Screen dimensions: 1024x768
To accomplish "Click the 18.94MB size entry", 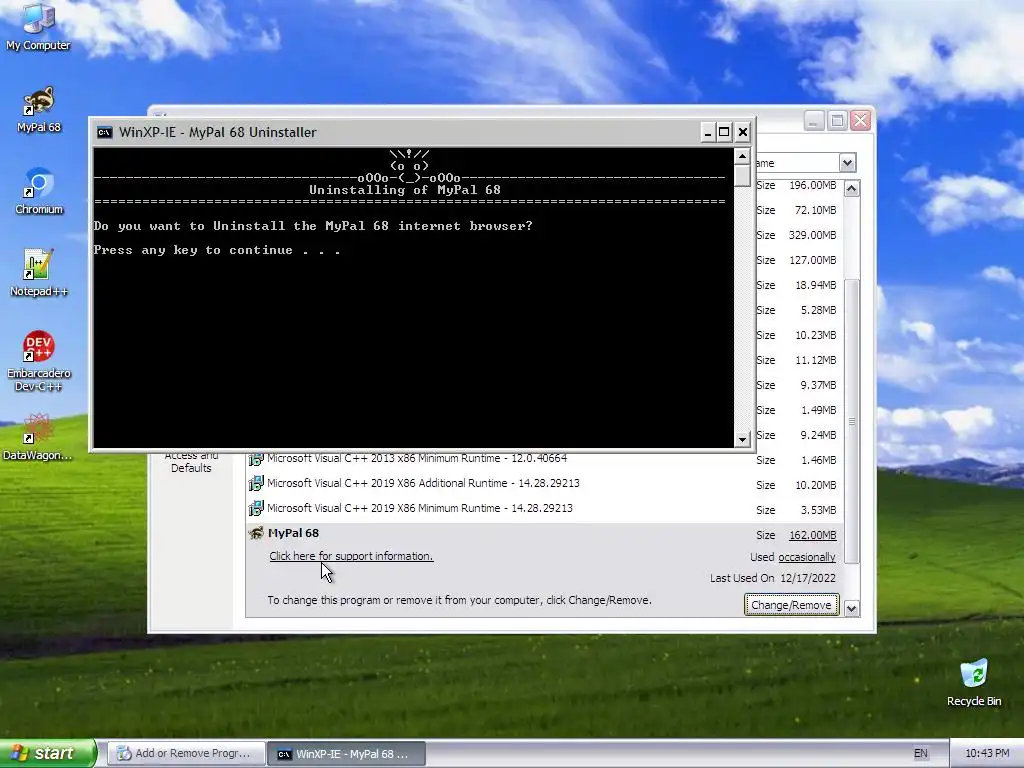I will click(x=816, y=285).
